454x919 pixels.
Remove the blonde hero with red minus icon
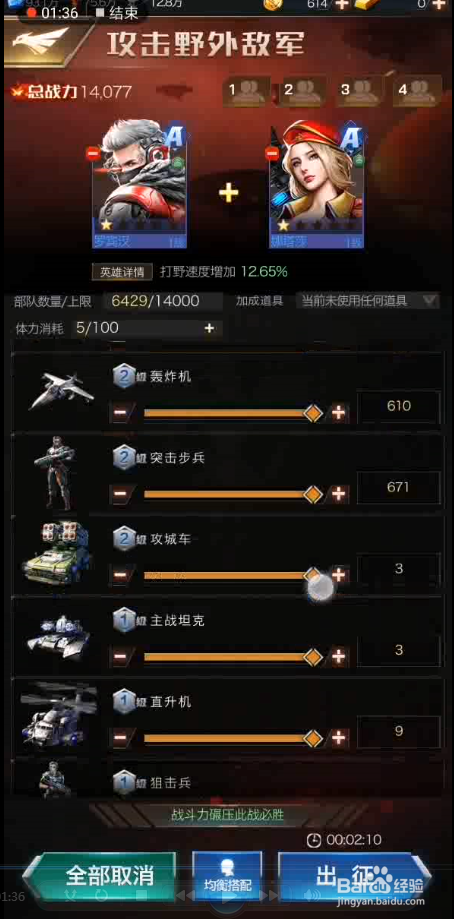[271, 154]
